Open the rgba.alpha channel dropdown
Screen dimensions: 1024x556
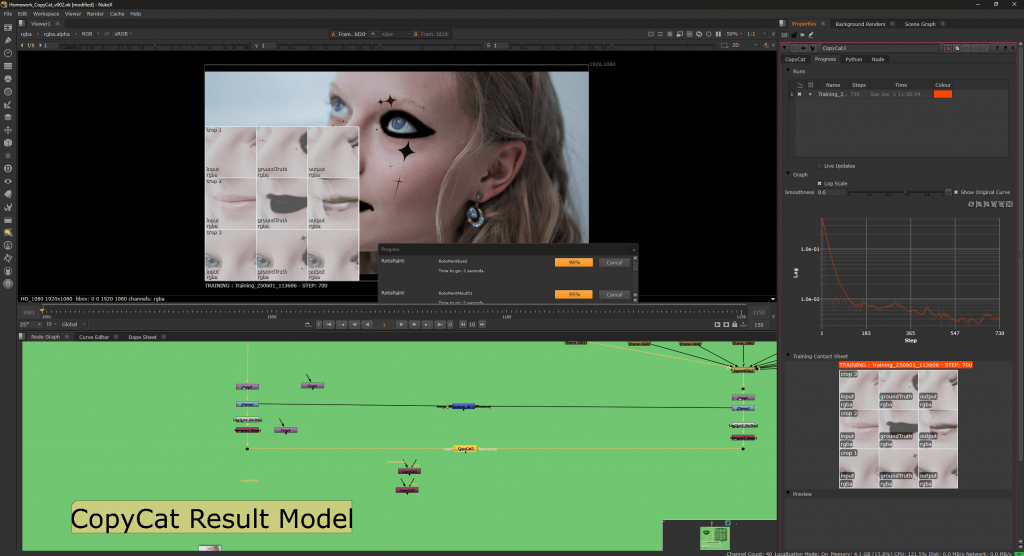pyautogui.click(x=59, y=34)
